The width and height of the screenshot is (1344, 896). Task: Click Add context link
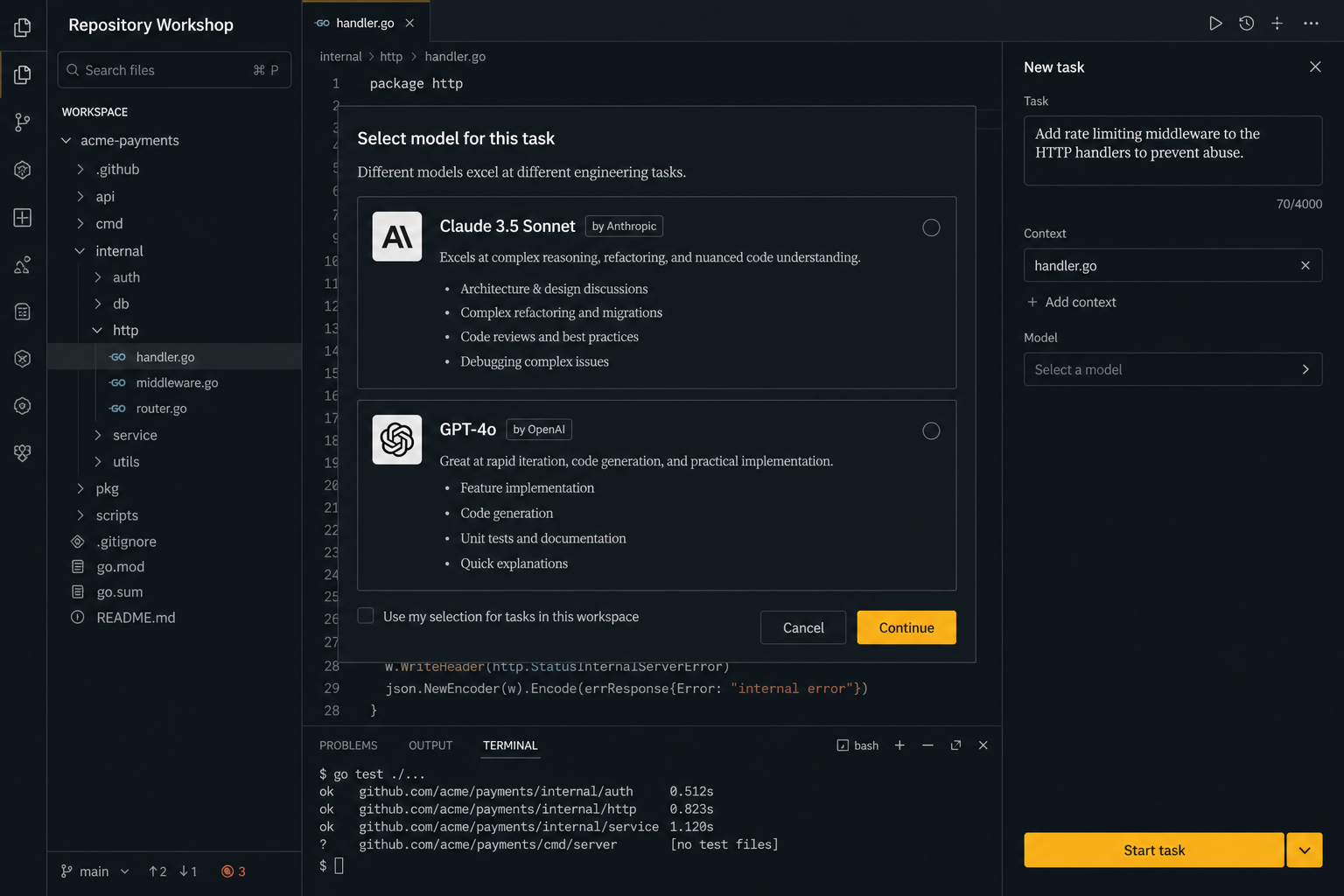pyautogui.click(x=1071, y=302)
